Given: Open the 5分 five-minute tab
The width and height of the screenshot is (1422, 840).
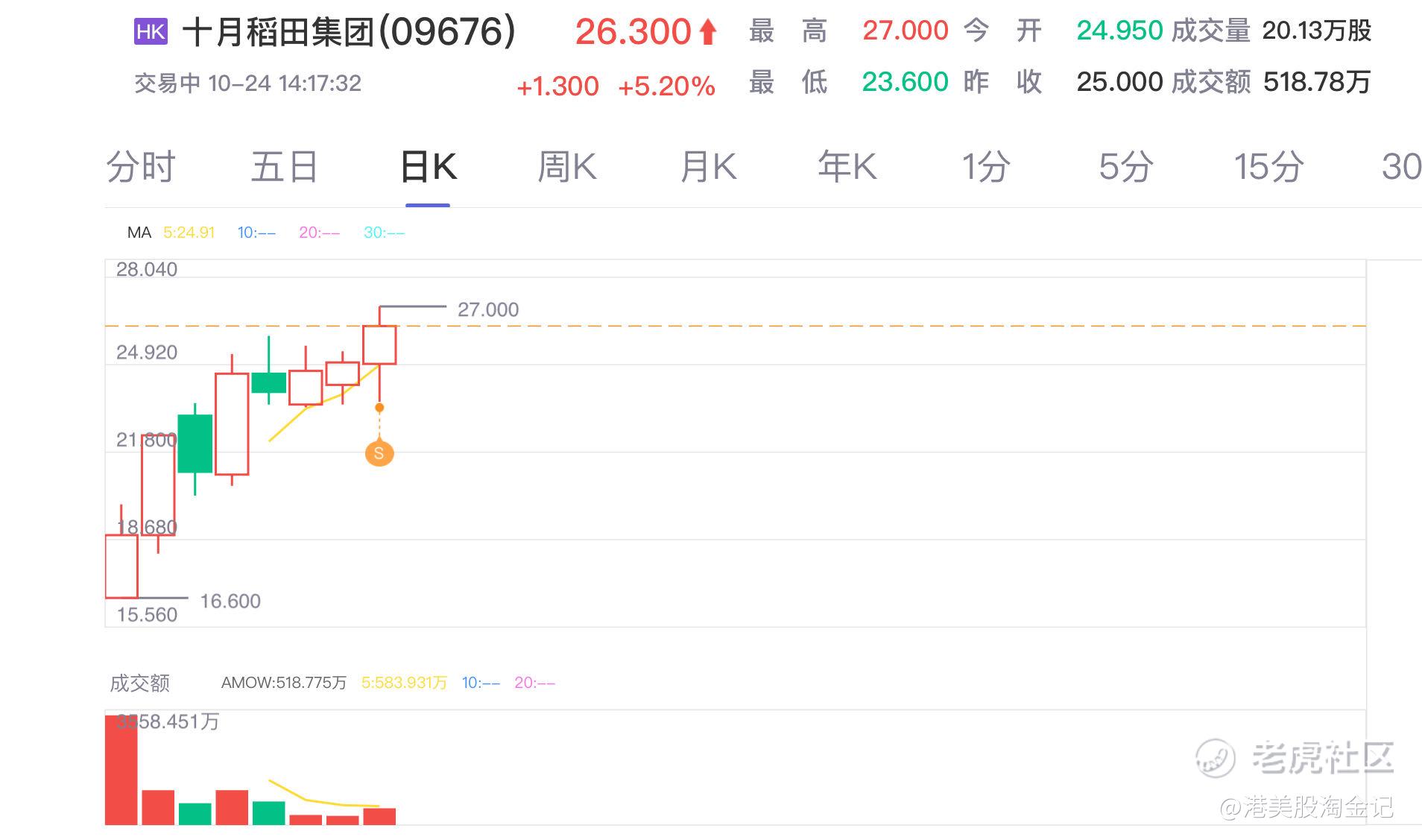Looking at the screenshot, I should pyautogui.click(x=1126, y=166).
